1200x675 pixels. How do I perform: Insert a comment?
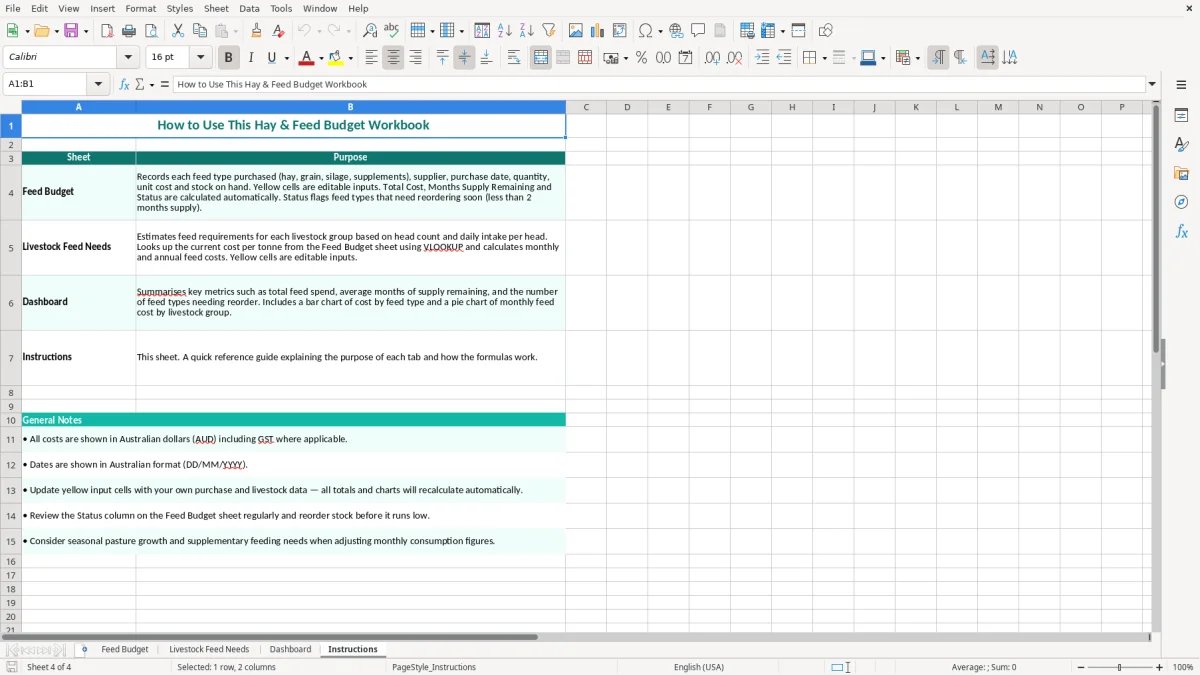pyautogui.click(x=698, y=31)
